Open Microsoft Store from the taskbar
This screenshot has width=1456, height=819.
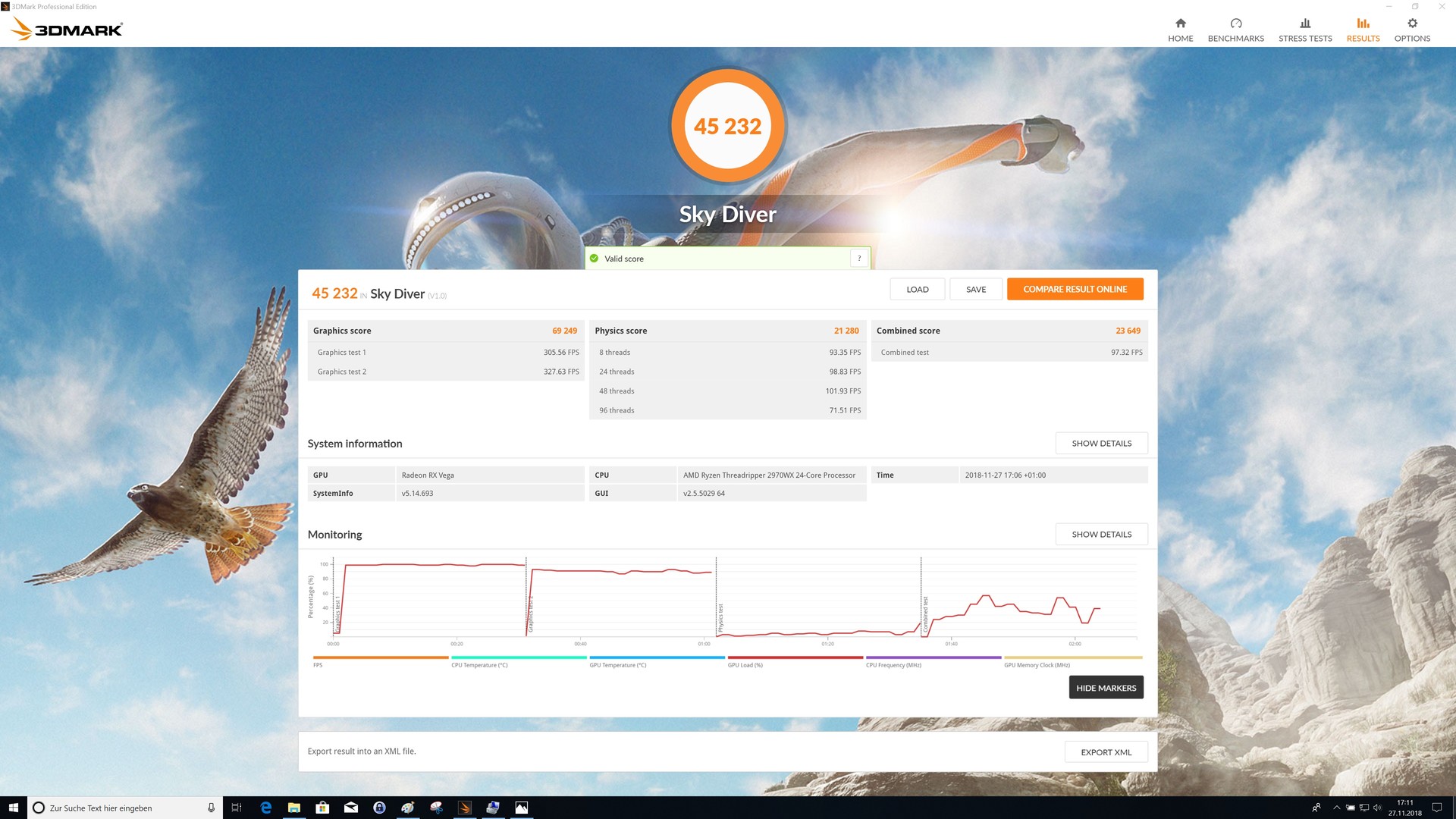point(322,808)
